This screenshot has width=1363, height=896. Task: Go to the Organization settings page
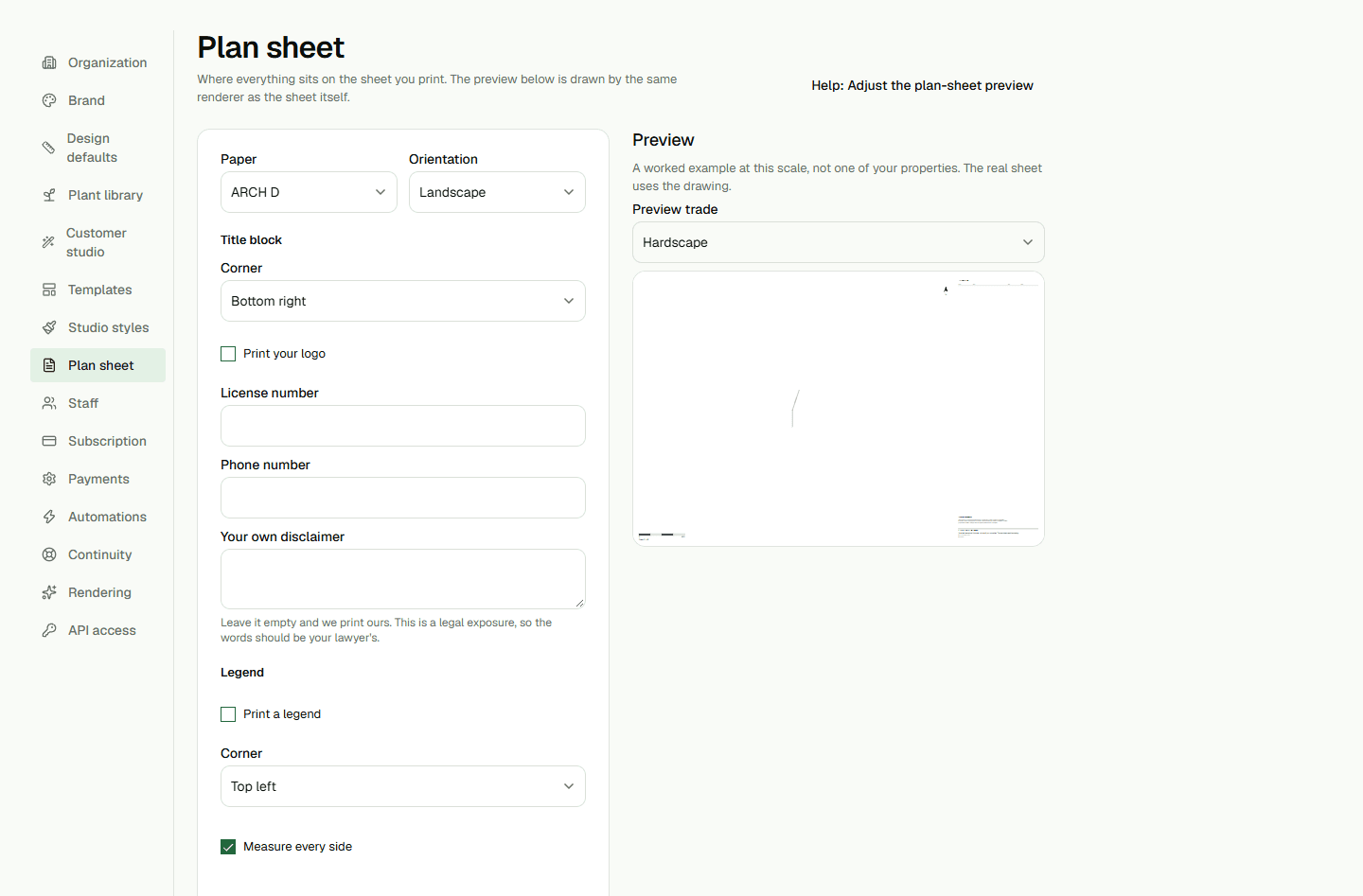(x=97, y=62)
